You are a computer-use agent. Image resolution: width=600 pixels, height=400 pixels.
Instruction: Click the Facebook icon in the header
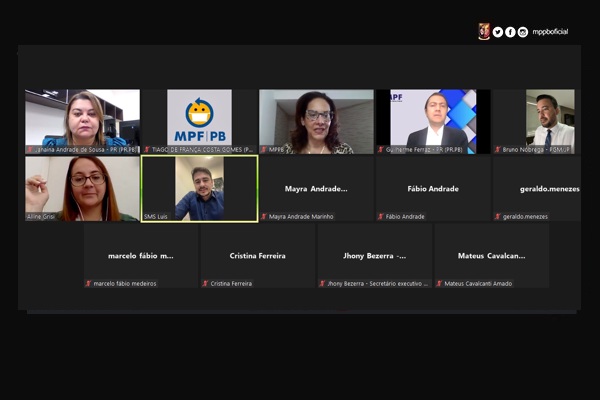[510, 32]
